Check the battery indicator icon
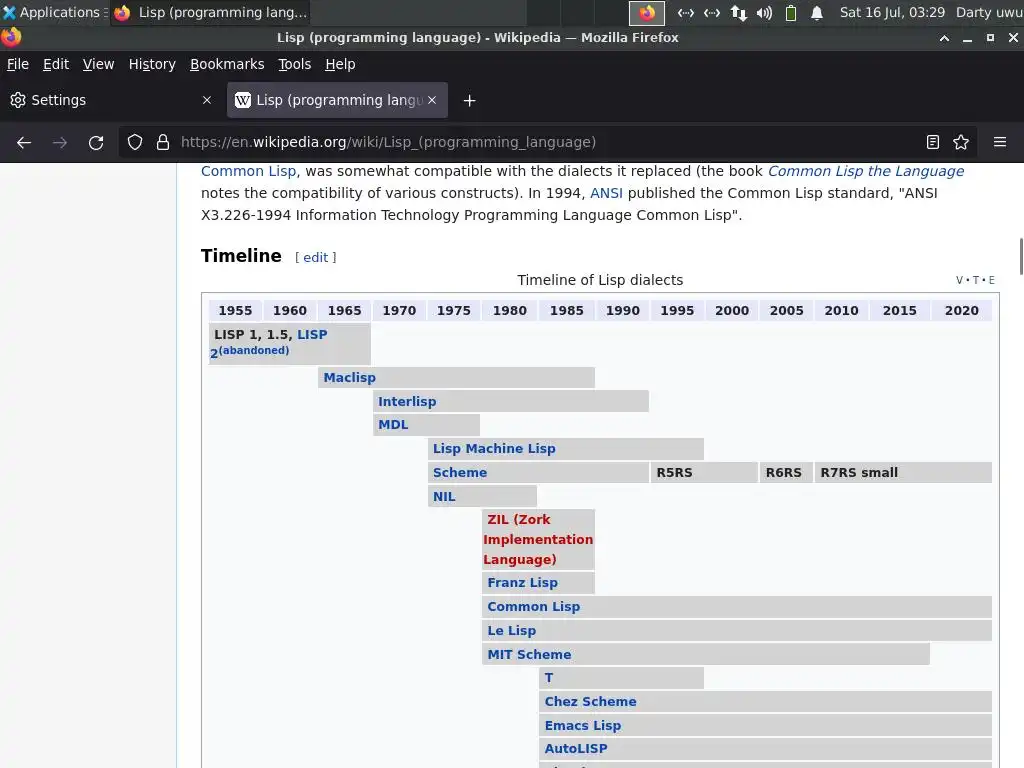Image resolution: width=1024 pixels, height=768 pixels. click(790, 13)
